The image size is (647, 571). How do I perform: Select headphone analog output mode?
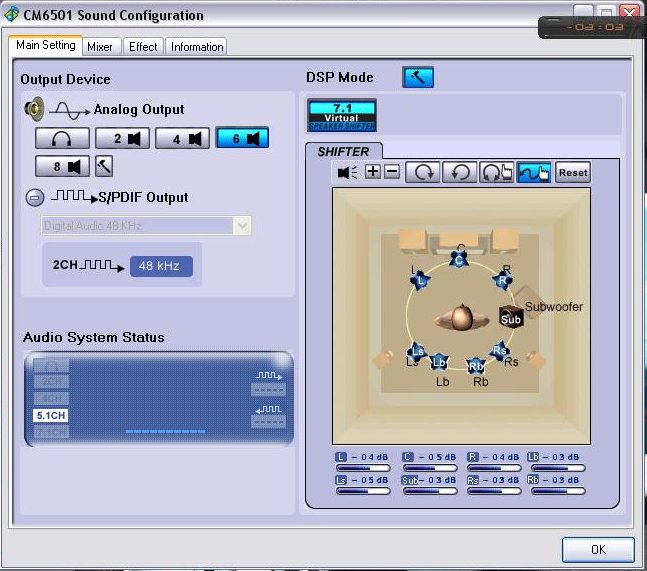point(62,138)
